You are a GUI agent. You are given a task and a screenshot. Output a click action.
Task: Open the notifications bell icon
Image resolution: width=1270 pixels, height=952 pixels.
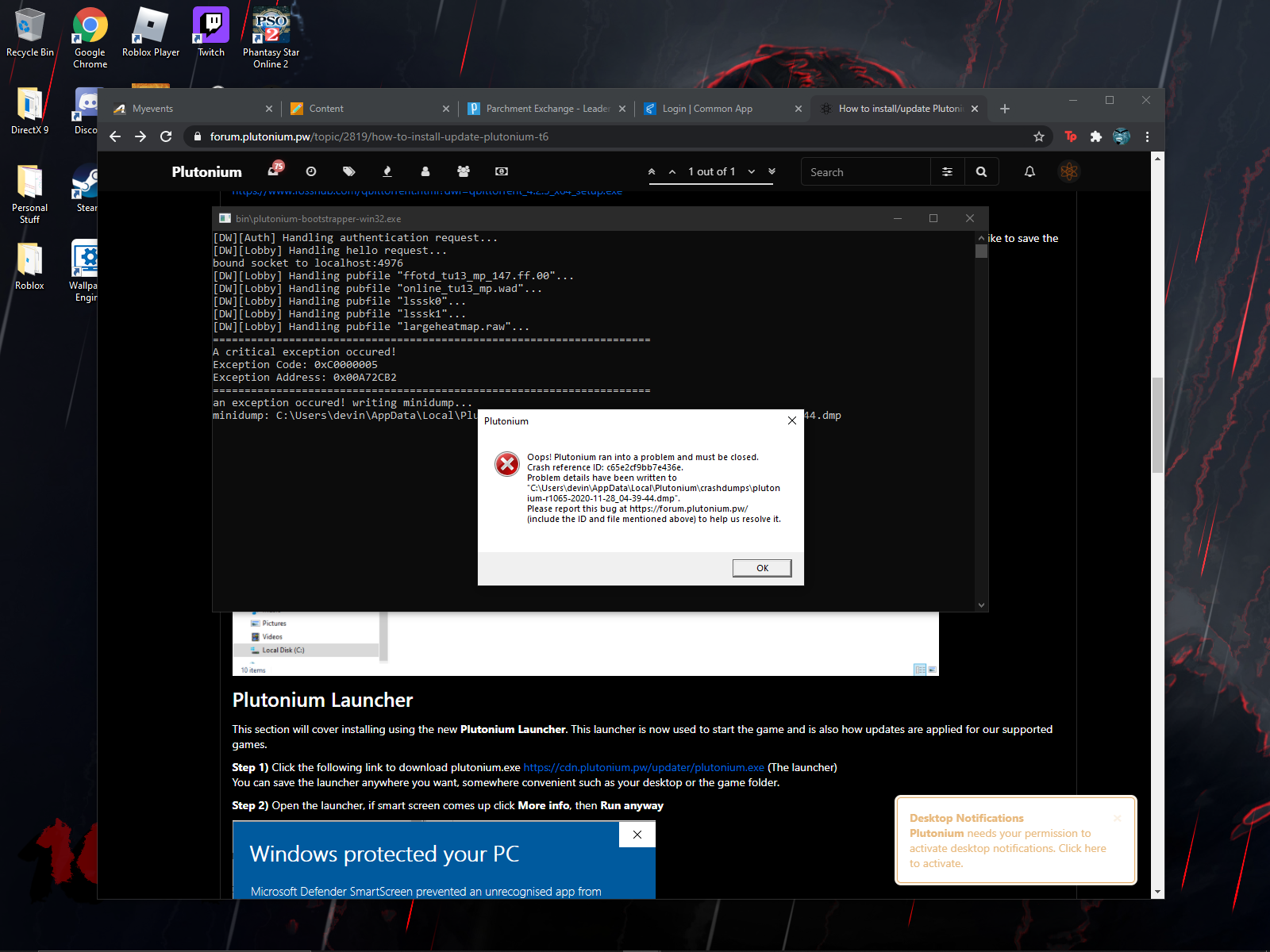pos(1029,171)
